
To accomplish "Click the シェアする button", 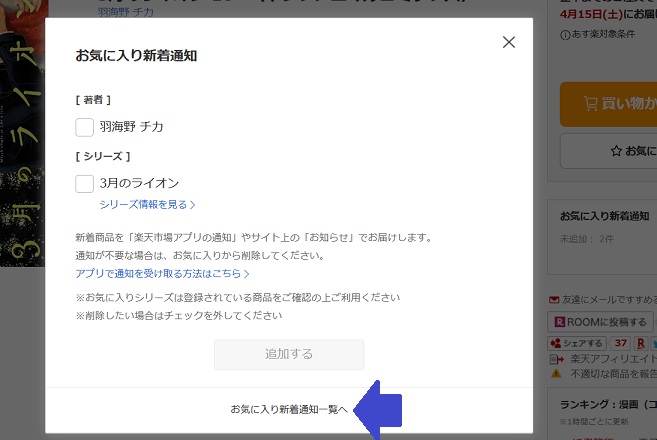I will point(577,343).
